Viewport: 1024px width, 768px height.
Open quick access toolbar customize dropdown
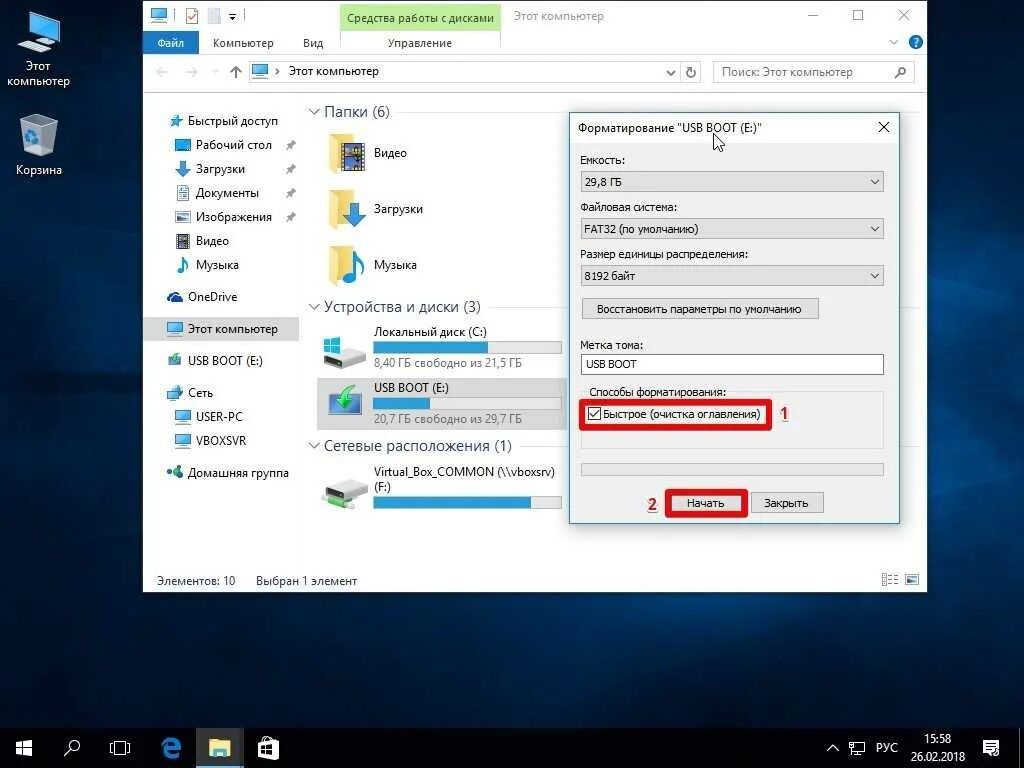[x=232, y=16]
